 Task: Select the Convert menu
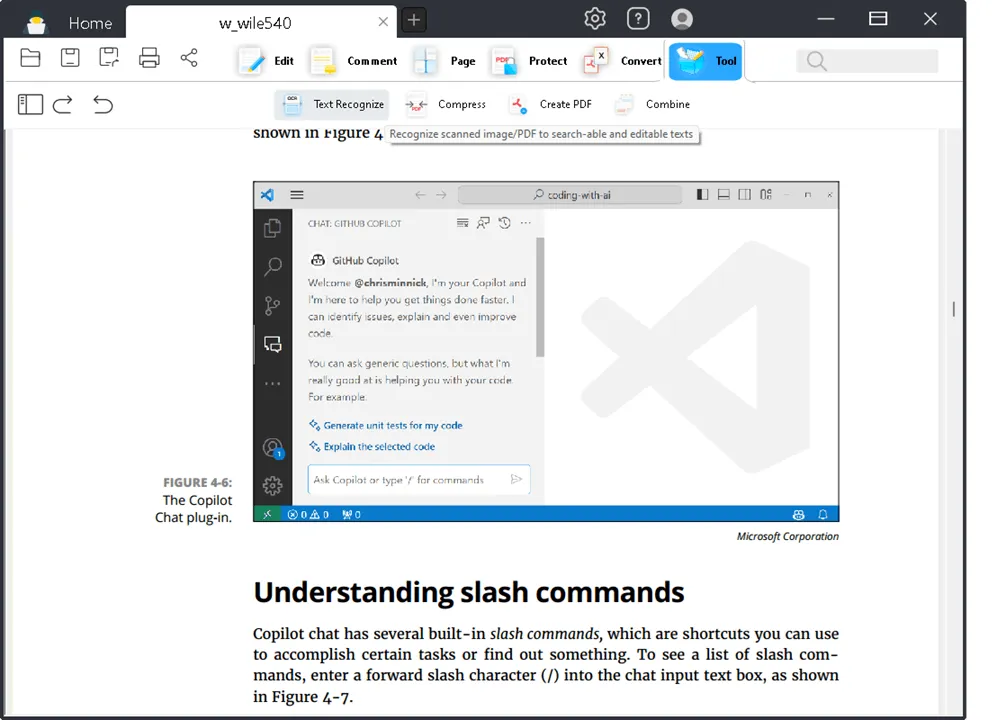point(623,61)
